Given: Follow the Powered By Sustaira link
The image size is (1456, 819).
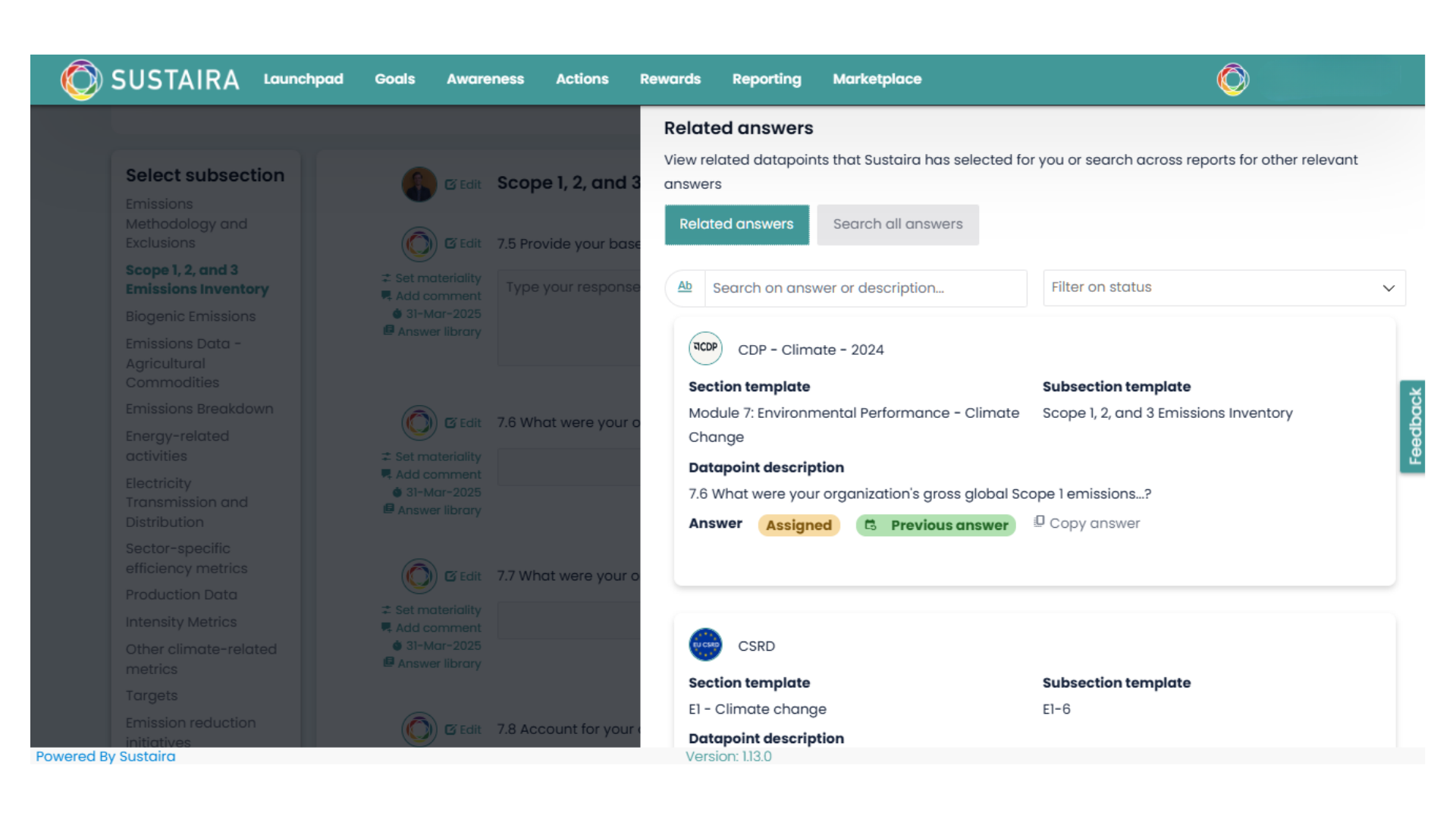Looking at the screenshot, I should pyautogui.click(x=105, y=756).
